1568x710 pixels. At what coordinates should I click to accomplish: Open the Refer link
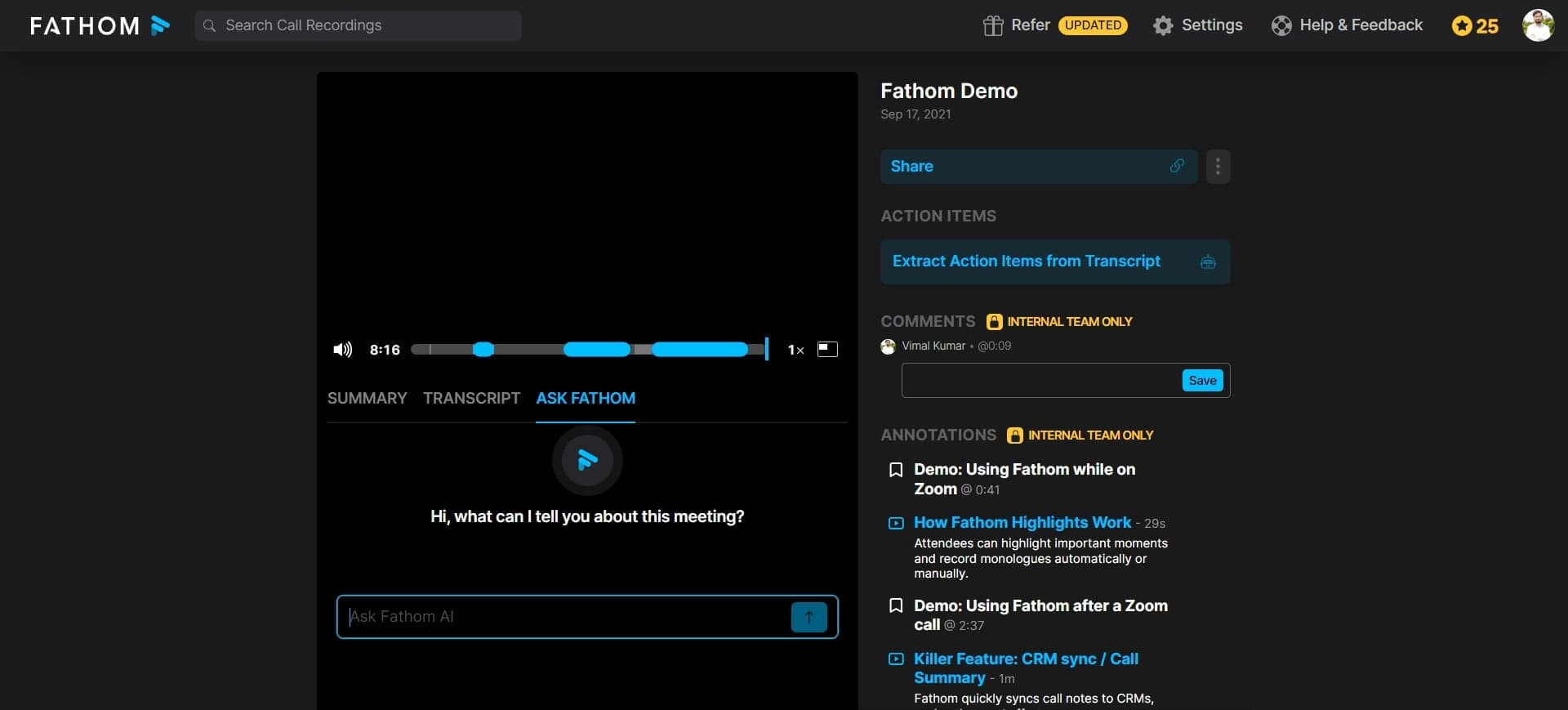pyautogui.click(x=1030, y=25)
